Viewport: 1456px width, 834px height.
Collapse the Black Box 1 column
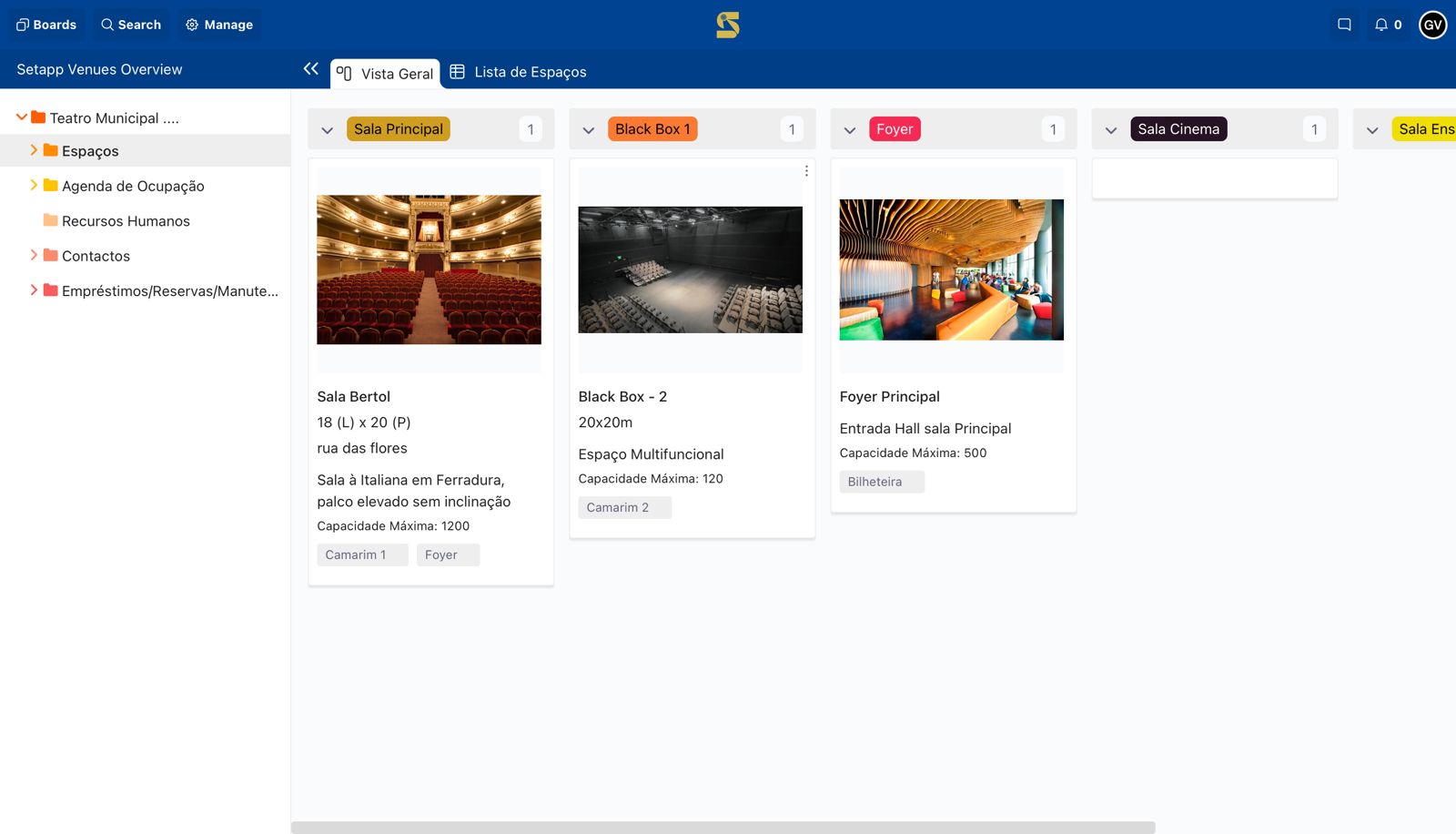coord(589,130)
